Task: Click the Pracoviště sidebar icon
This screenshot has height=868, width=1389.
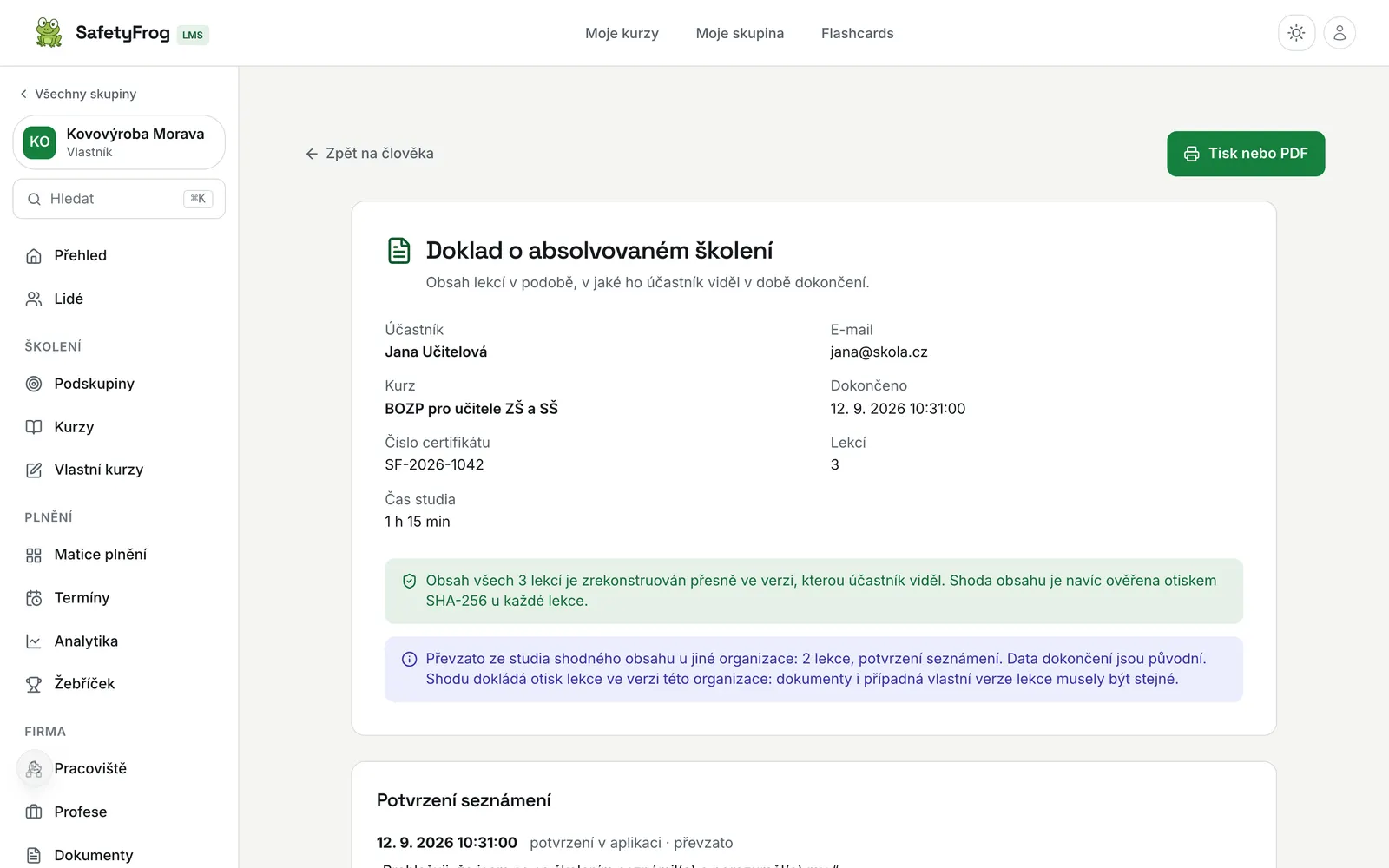Action: tap(34, 769)
